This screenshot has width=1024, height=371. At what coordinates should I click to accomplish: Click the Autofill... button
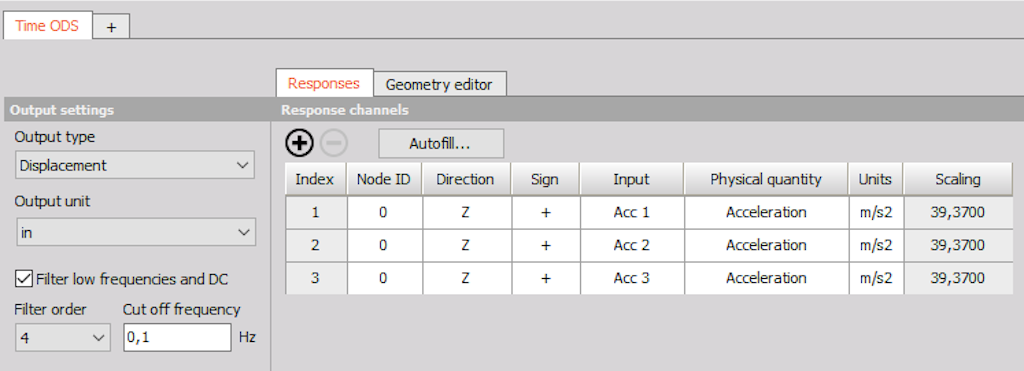click(441, 144)
